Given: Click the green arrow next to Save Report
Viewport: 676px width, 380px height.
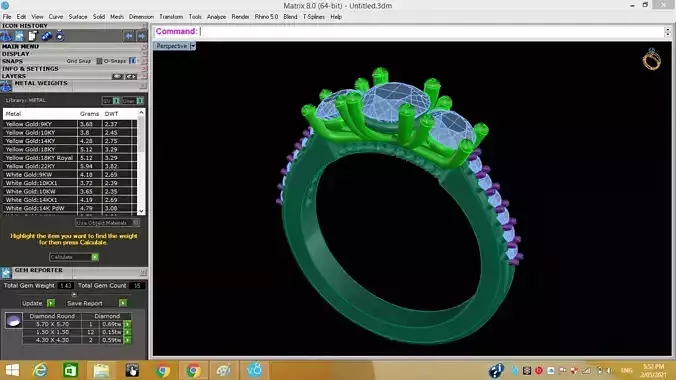Looking at the screenshot, I should point(123,303).
